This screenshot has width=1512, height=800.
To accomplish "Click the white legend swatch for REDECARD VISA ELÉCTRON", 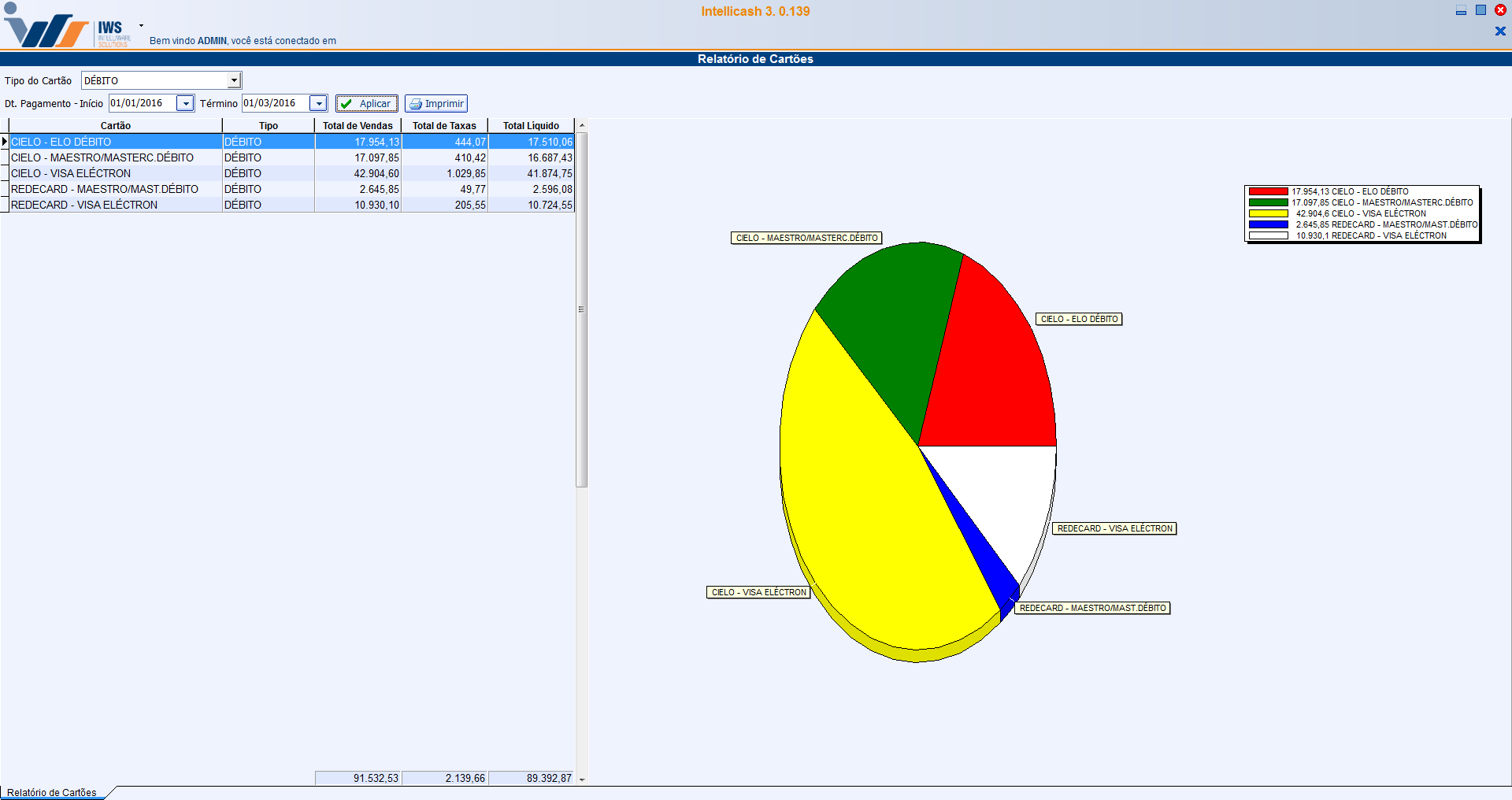I will [1268, 235].
